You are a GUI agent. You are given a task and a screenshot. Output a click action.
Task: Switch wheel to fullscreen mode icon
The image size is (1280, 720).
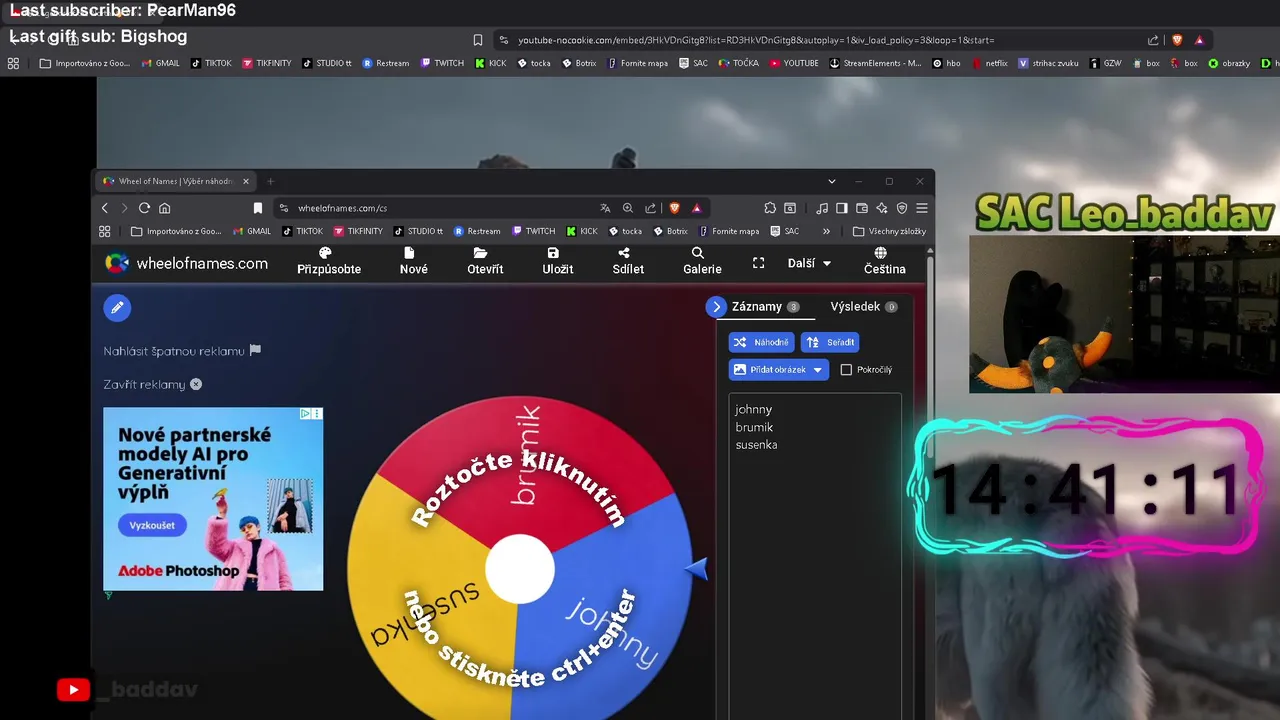(758, 263)
